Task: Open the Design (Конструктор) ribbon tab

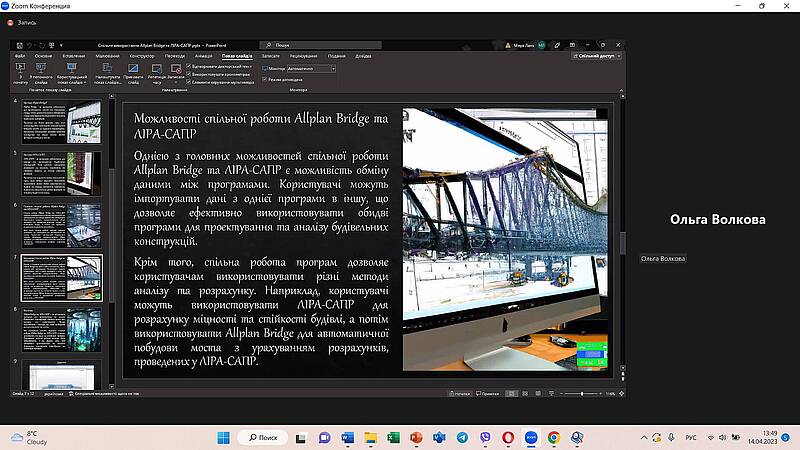Action: coord(141,56)
